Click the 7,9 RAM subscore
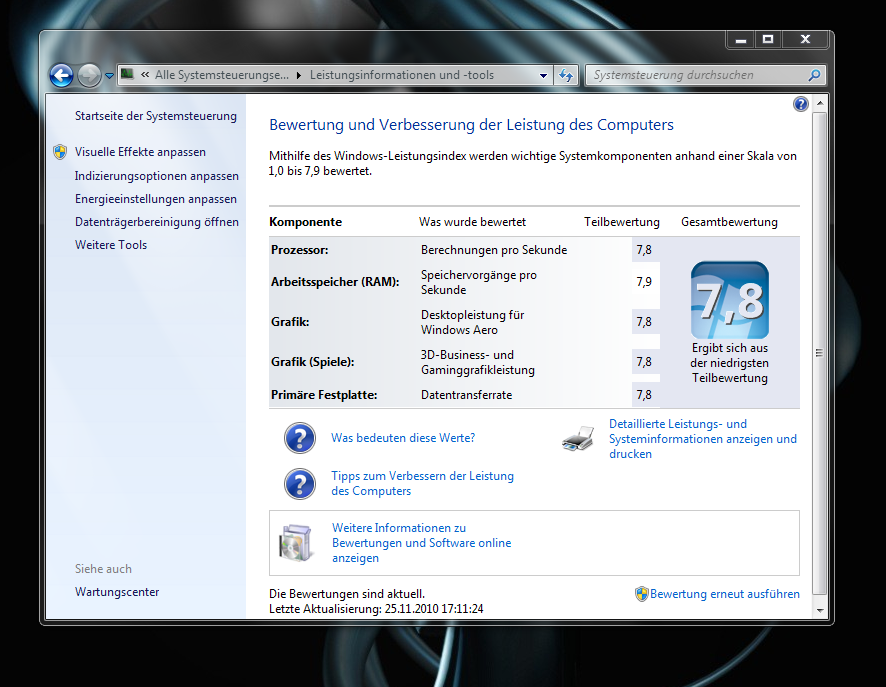The width and height of the screenshot is (886, 687). [644, 282]
